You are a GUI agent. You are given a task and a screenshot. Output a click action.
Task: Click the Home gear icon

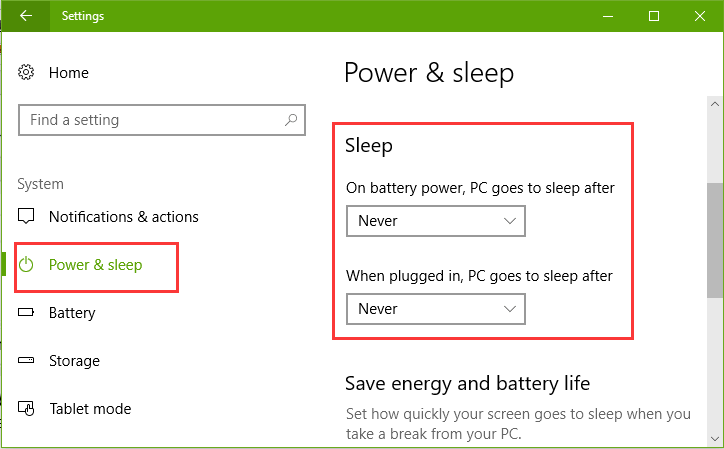tap(28, 73)
